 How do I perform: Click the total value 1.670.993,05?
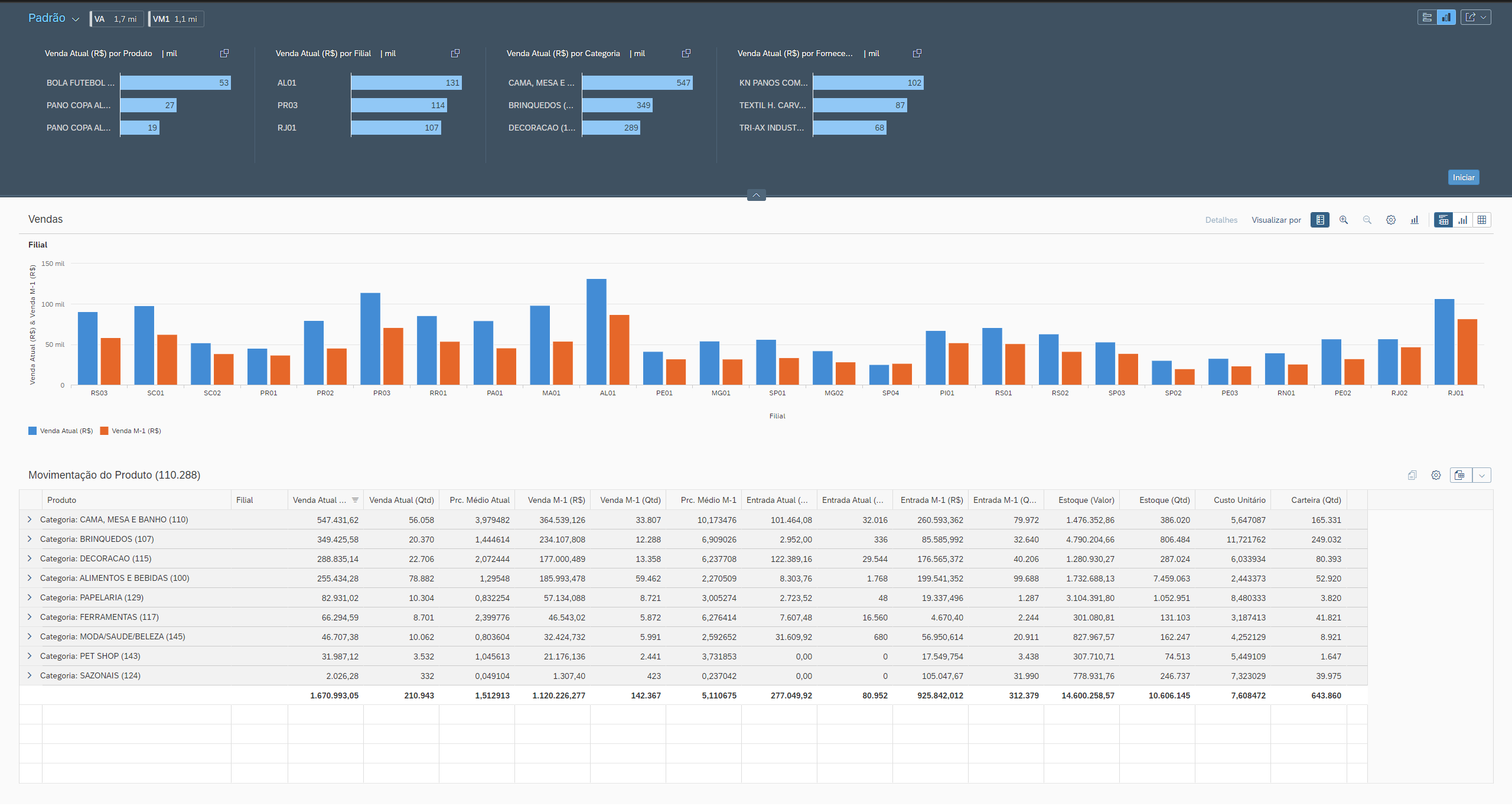334,695
